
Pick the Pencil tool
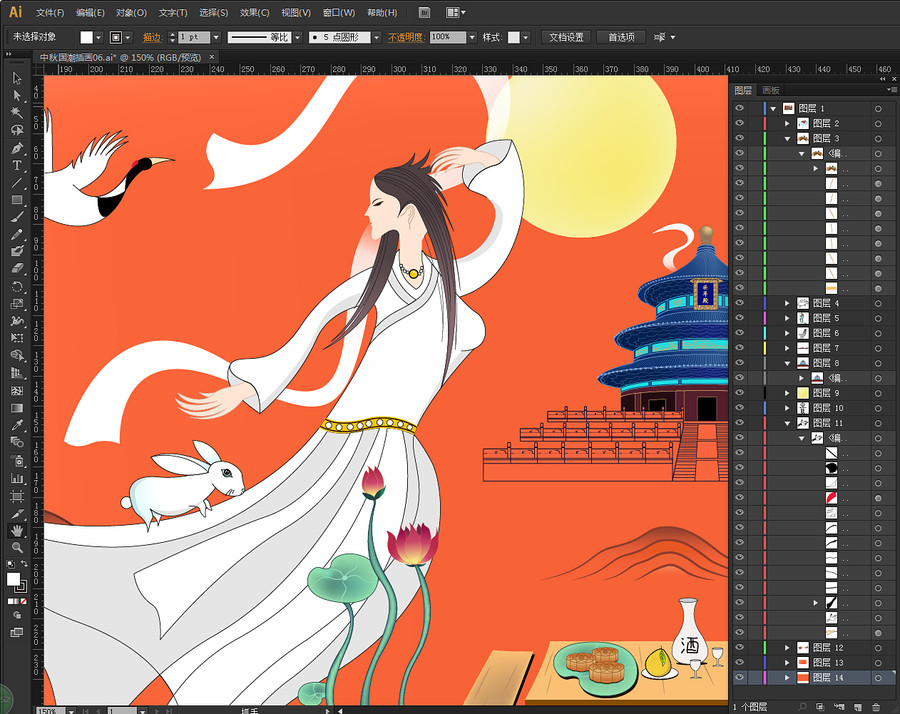(17, 234)
